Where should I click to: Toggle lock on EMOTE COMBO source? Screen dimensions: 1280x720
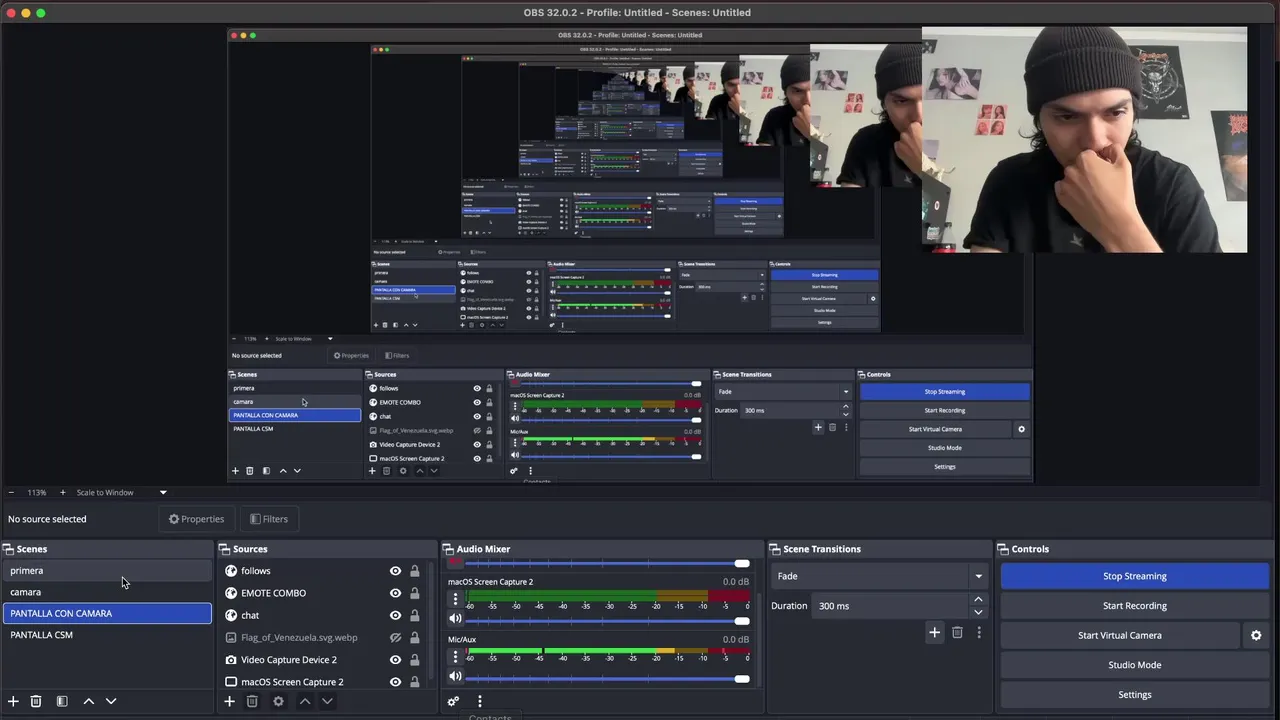click(x=414, y=593)
